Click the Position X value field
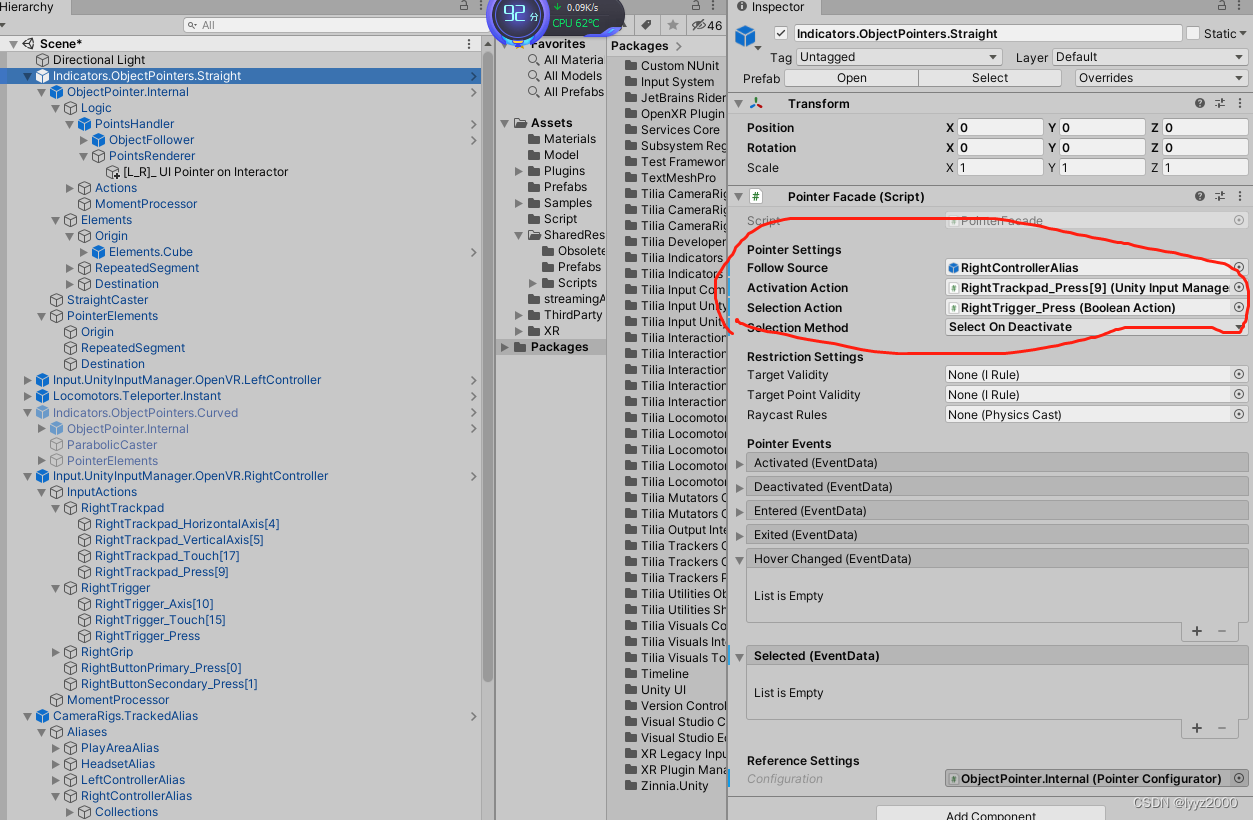This screenshot has width=1253, height=820. pos(1000,128)
